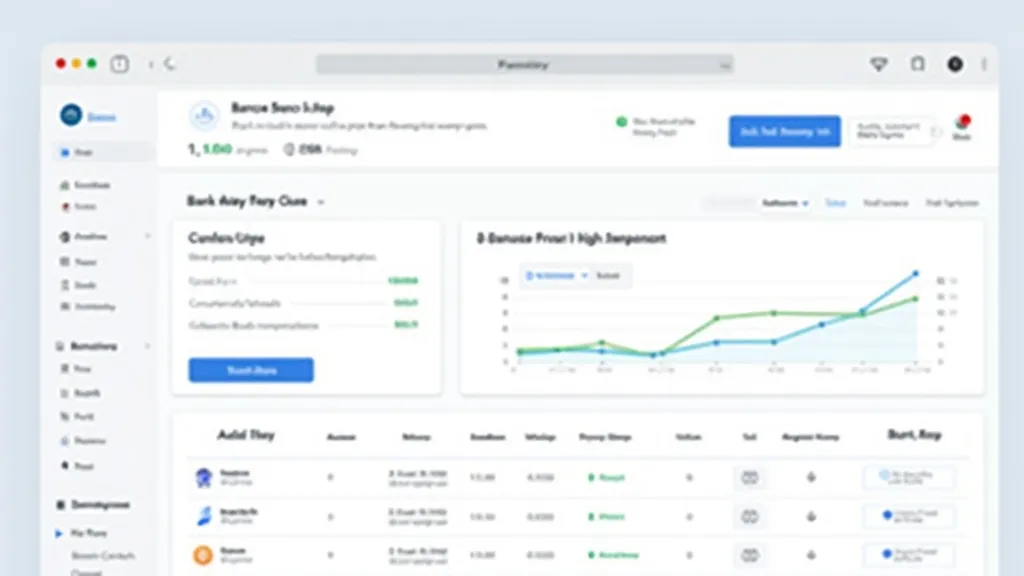The width and height of the screenshot is (1024, 576).
Task: Click the blue logo icon atop the sidebar
Action: pyautogui.click(x=70, y=116)
